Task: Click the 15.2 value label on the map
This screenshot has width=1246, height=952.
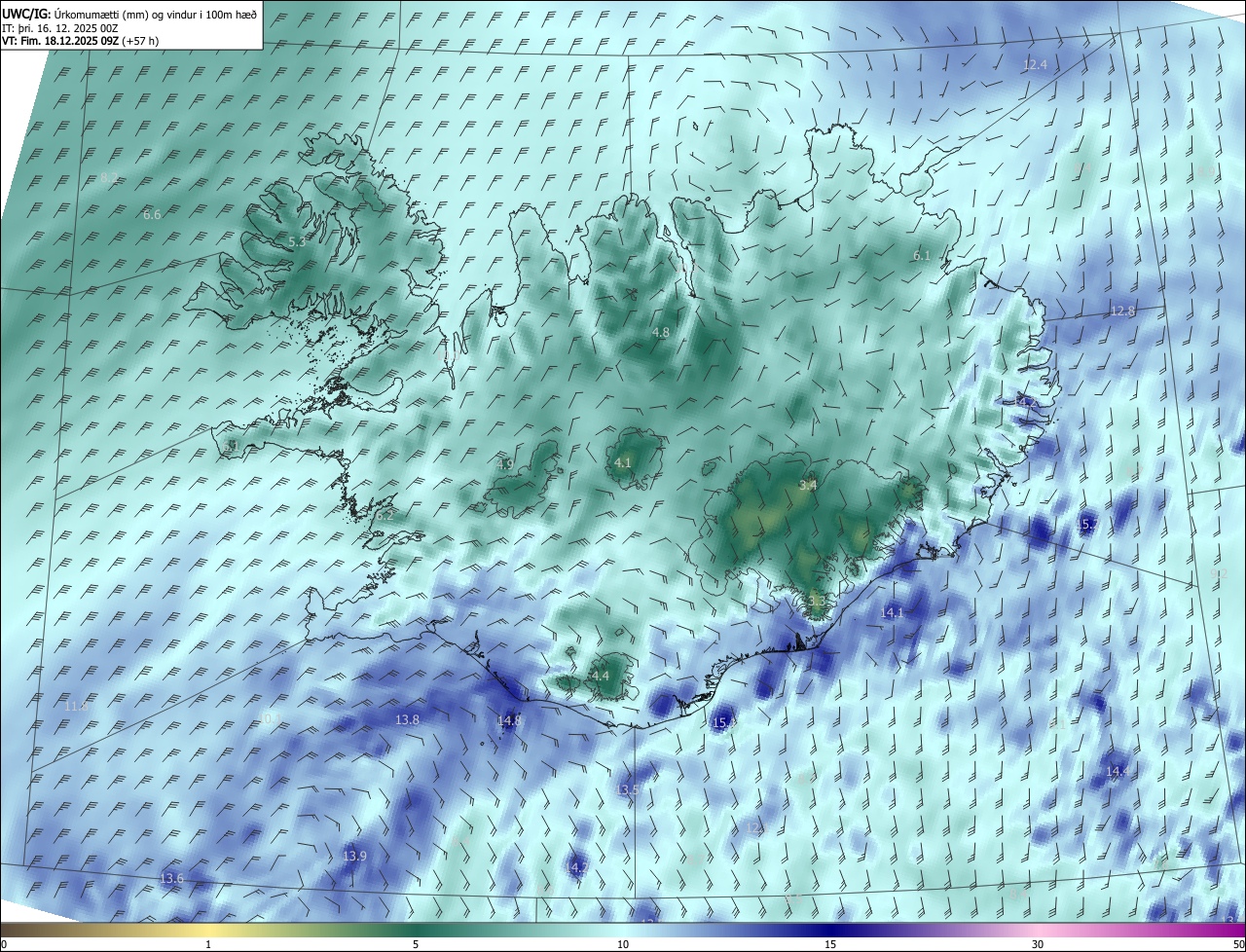Action: [1087, 525]
